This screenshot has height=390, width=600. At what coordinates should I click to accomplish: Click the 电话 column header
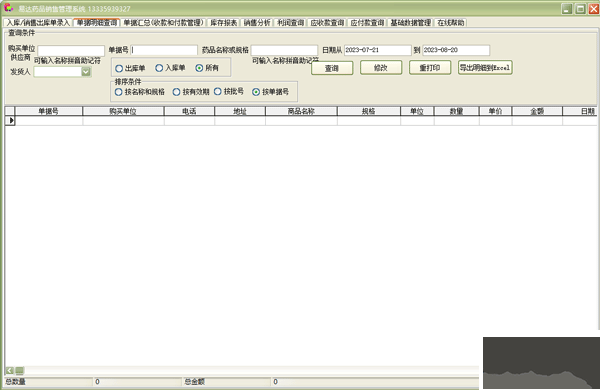(189, 111)
